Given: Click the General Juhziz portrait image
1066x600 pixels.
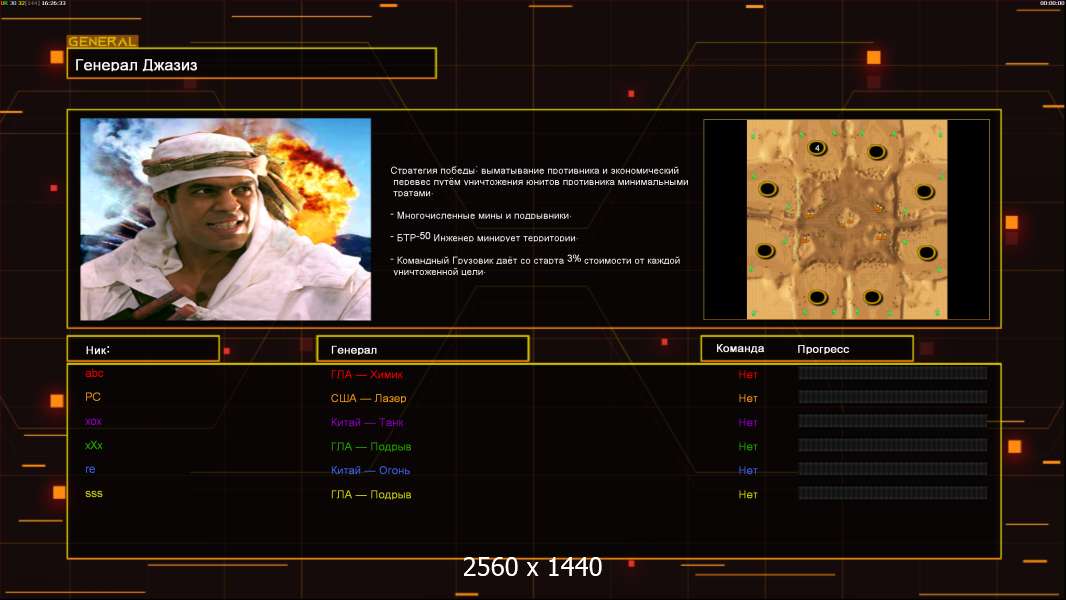Looking at the screenshot, I should click(x=225, y=219).
